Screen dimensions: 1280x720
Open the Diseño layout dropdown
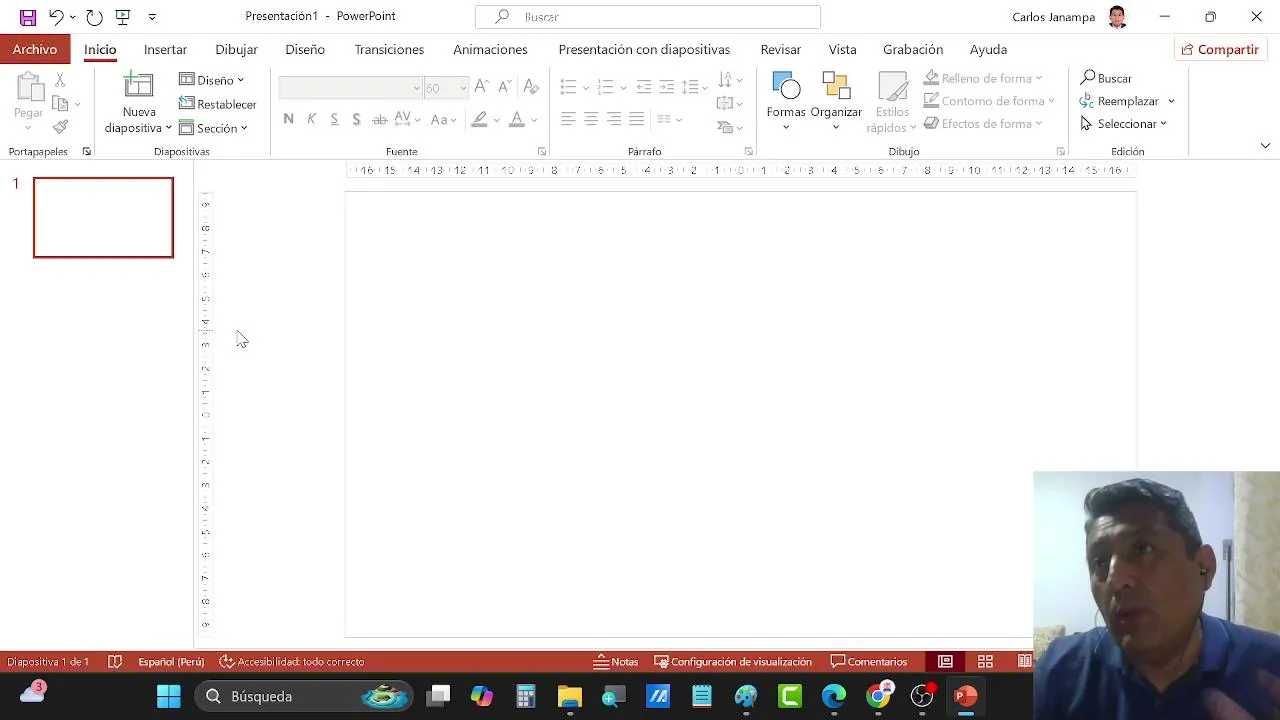pyautogui.click(x=211, y=80)
